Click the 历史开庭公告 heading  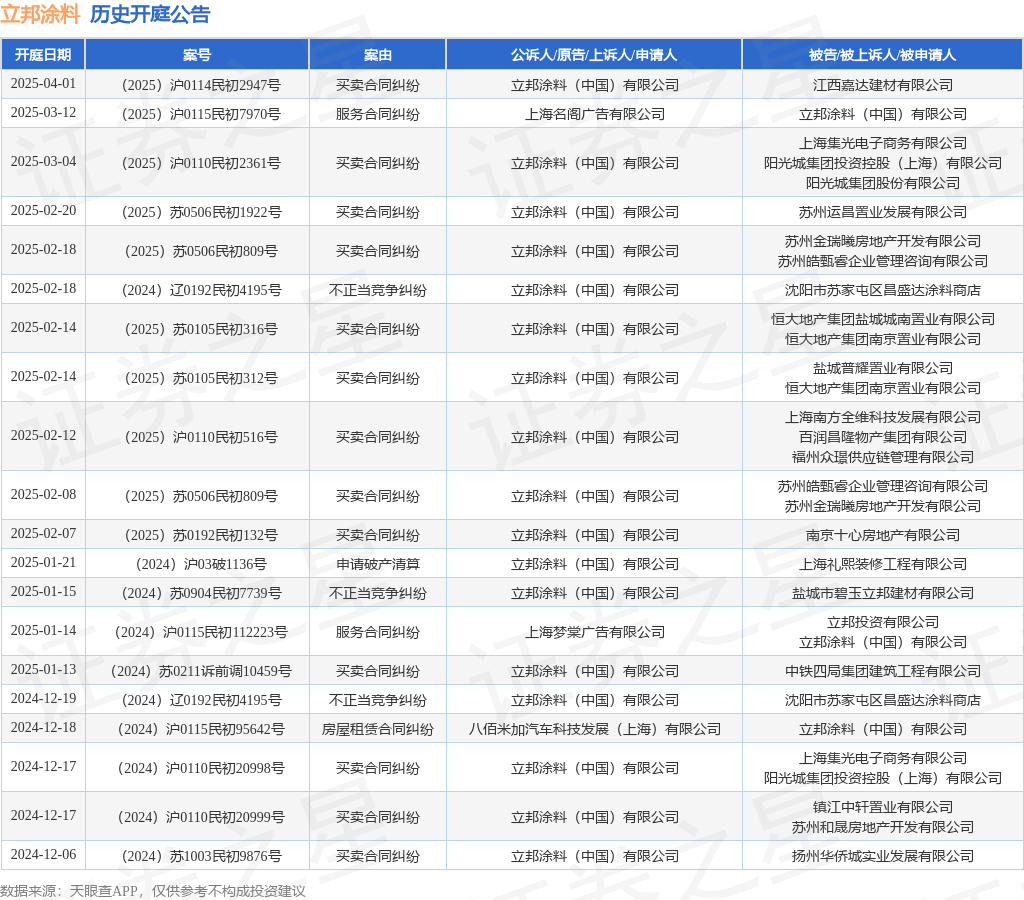150,14
